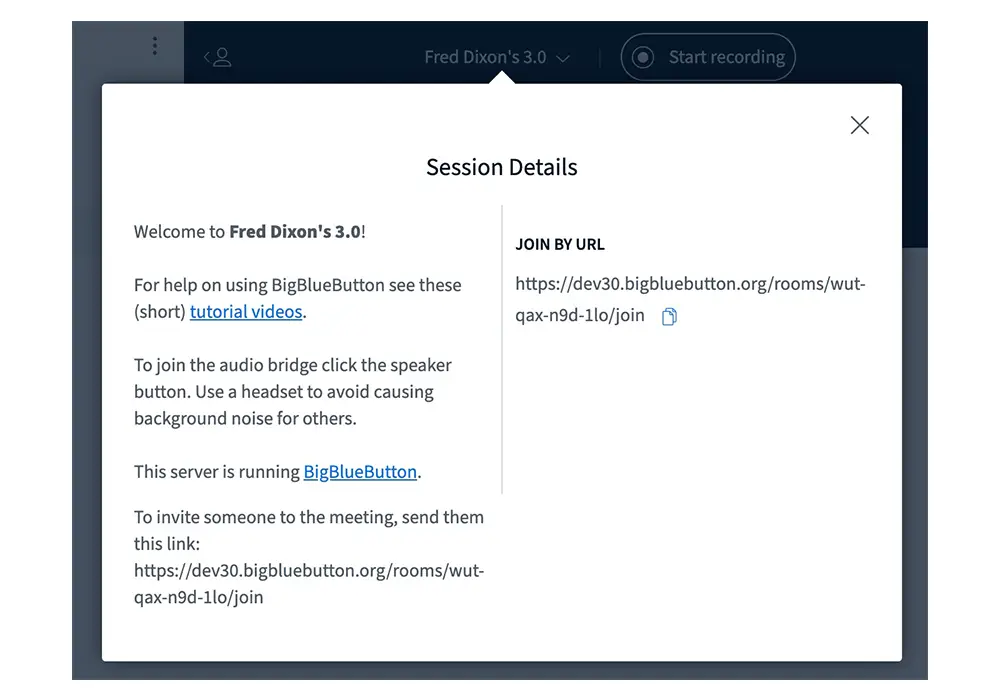The width and height of the screenshot is (1000, 700).
Task: Click the Session Details heading
Action: coord(502,167)
